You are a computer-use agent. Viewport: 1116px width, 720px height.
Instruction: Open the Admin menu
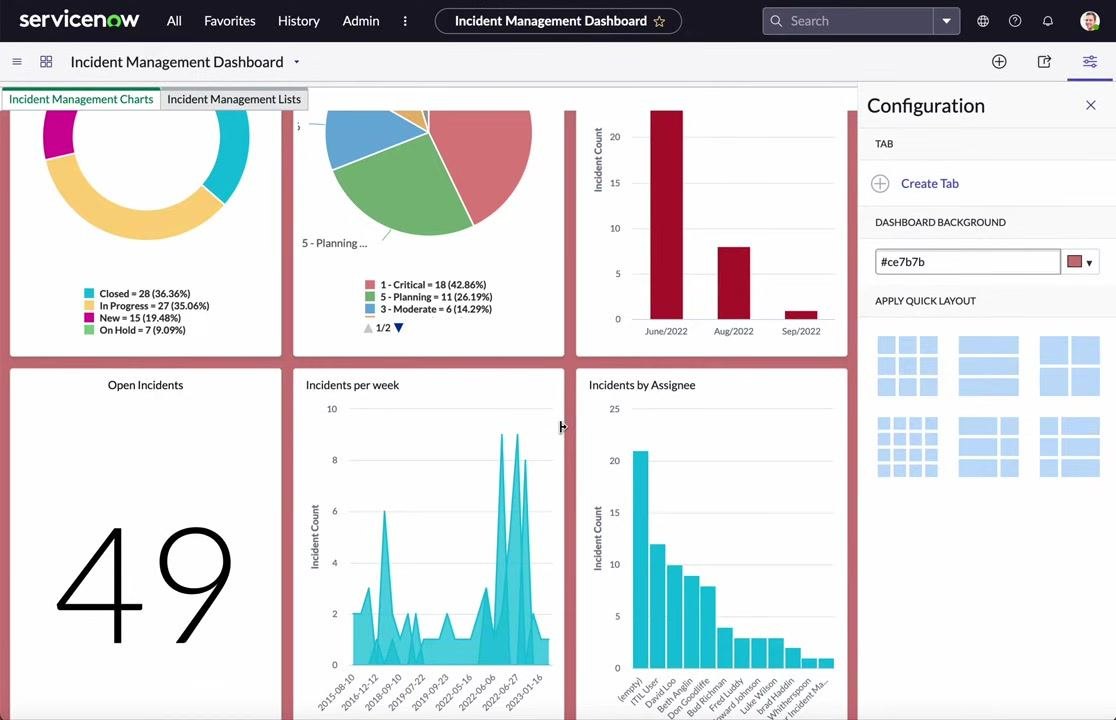click(361, 21)
